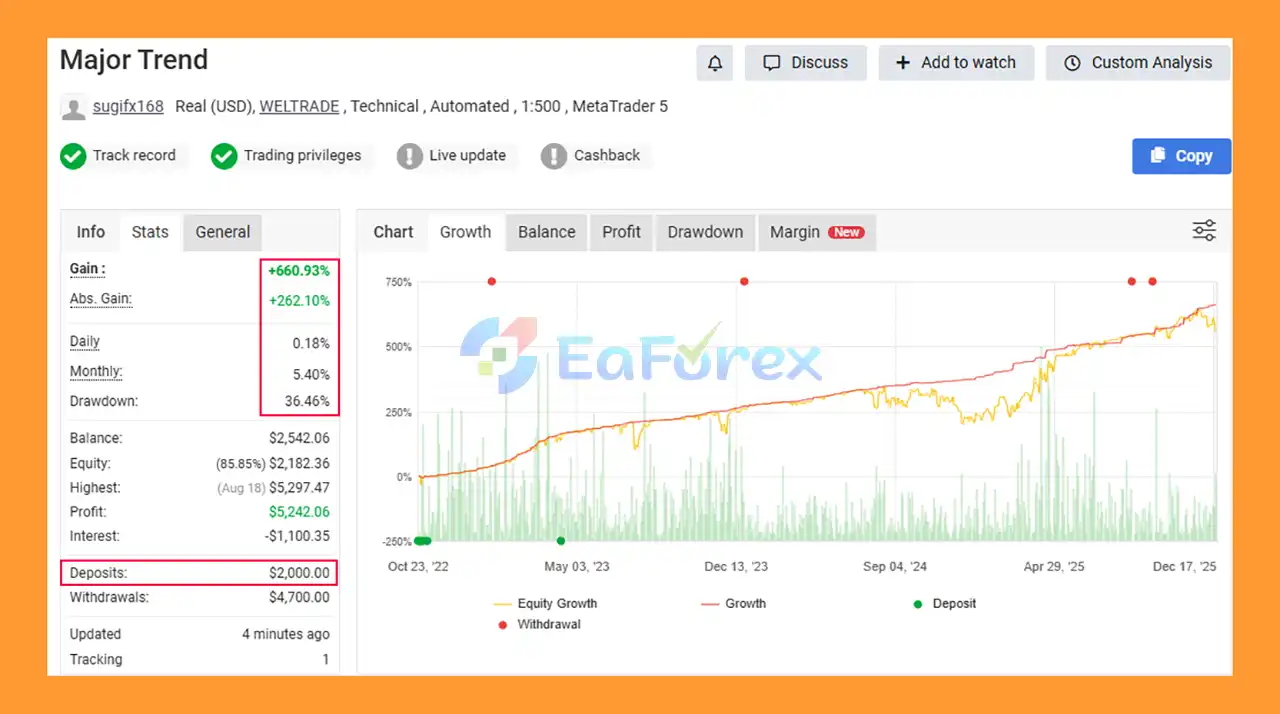Toggle the Growth line in legend
The width and height of the screenshot is (1280, 714).
pyautogui.click(x=733, y=604)
